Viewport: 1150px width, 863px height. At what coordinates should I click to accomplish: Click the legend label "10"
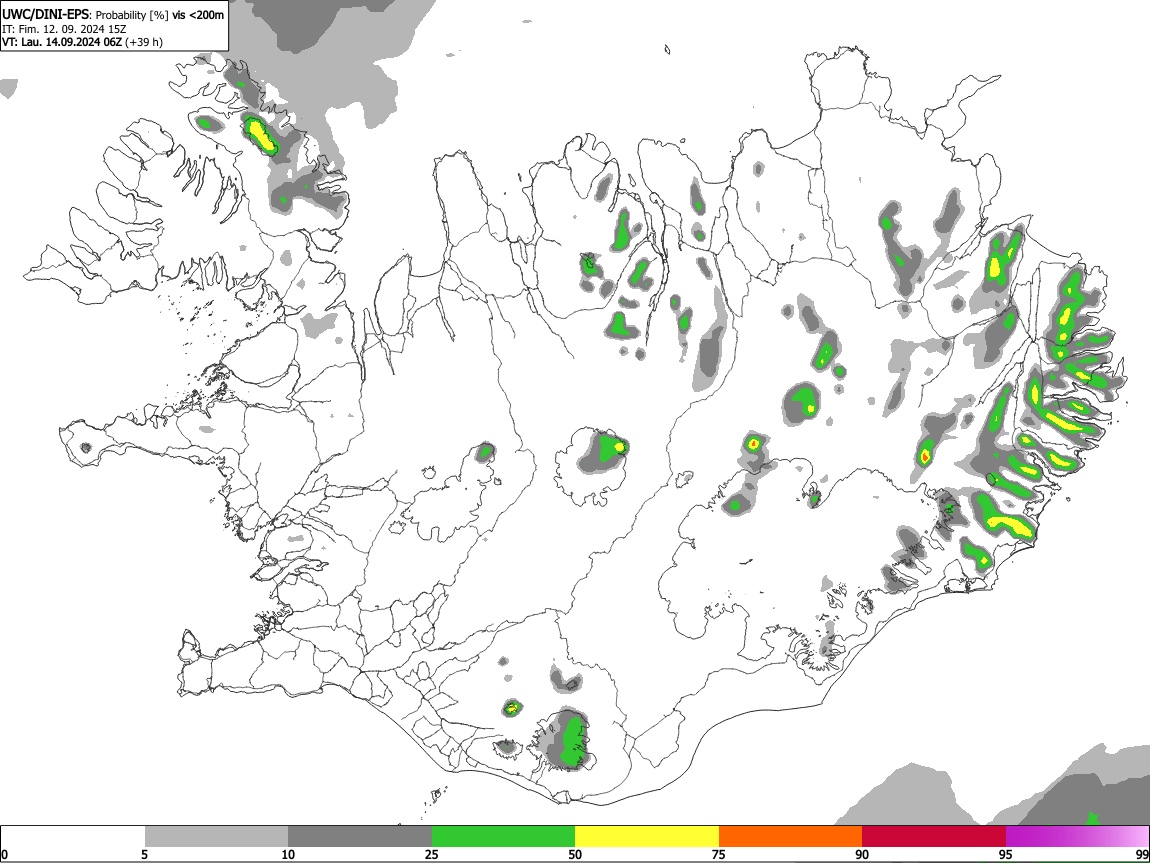point(288,854)
